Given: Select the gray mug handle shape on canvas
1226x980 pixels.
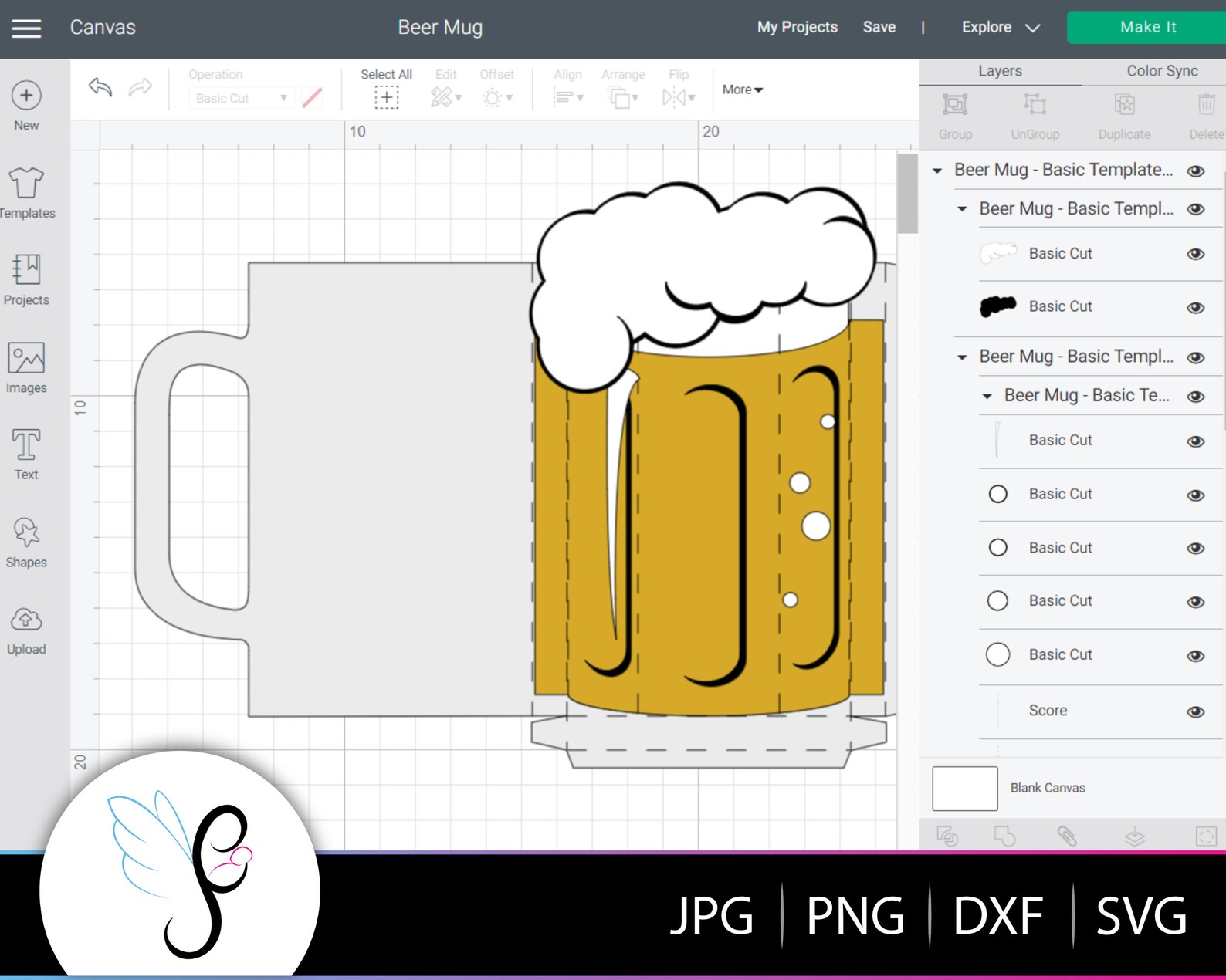Looking at the screenshot, I should pos(153,486).
